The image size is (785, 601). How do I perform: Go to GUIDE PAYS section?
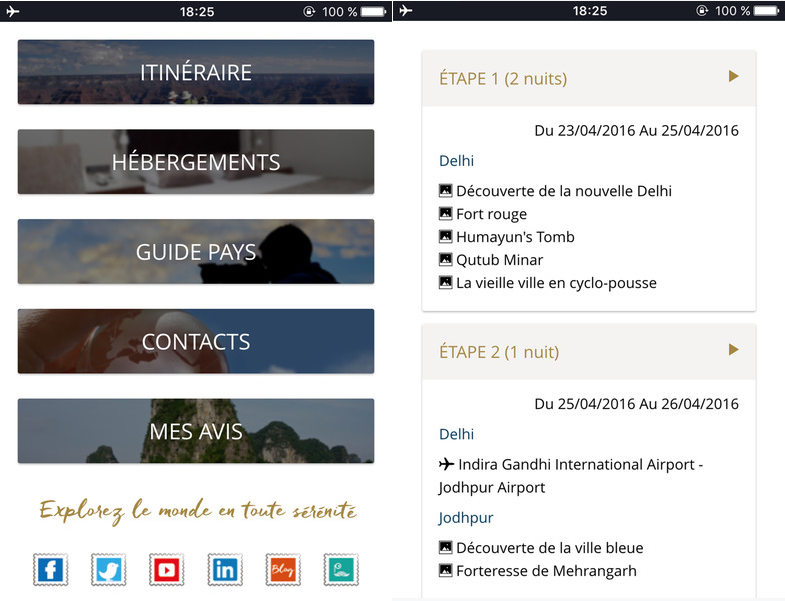tap(196, 252)
